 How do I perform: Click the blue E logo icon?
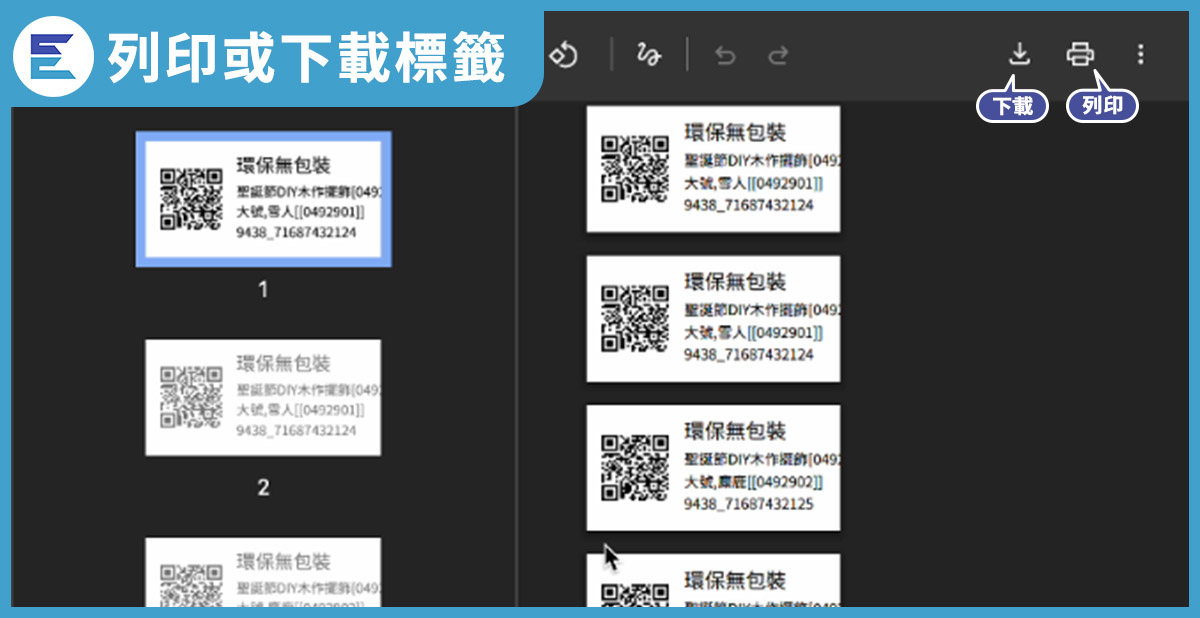point(53,56)
